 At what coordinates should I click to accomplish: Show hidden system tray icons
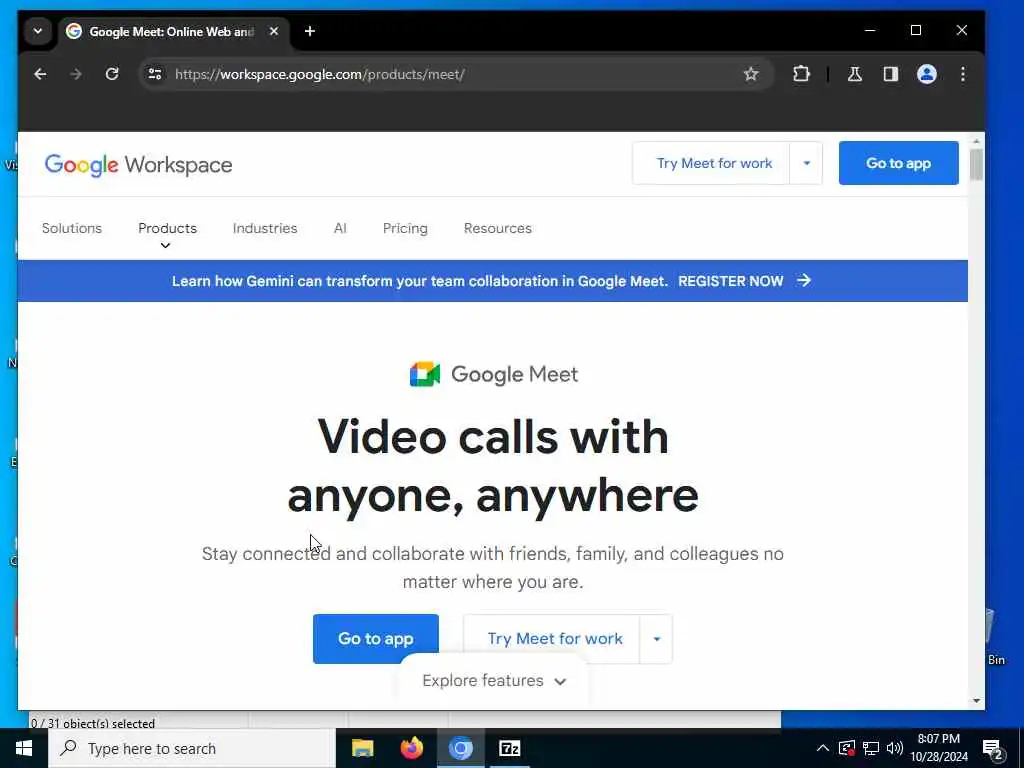pos(823,748)
